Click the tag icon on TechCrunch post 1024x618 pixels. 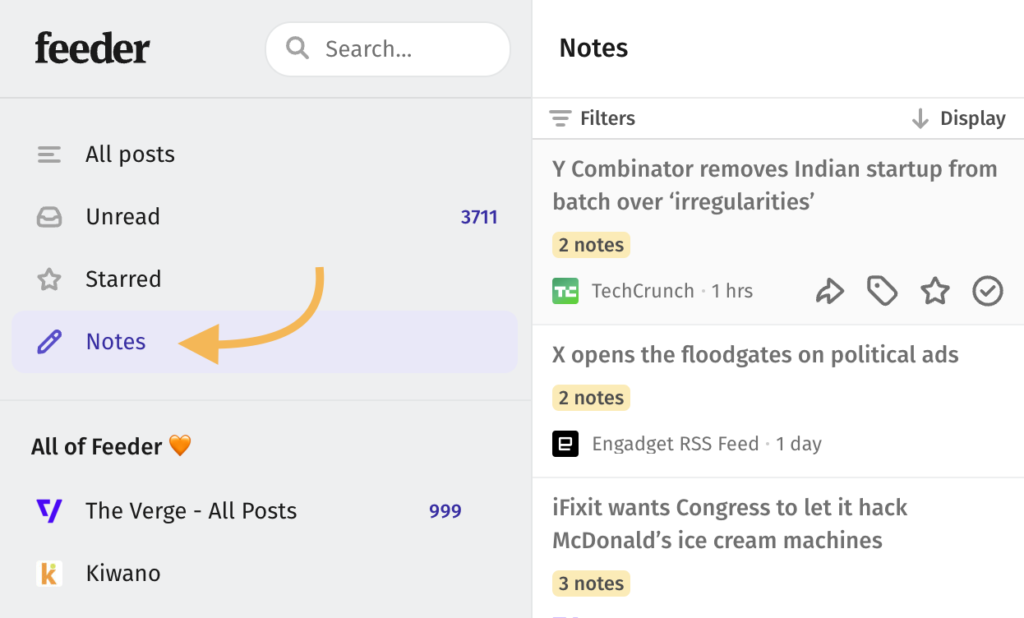coord(882,291)
